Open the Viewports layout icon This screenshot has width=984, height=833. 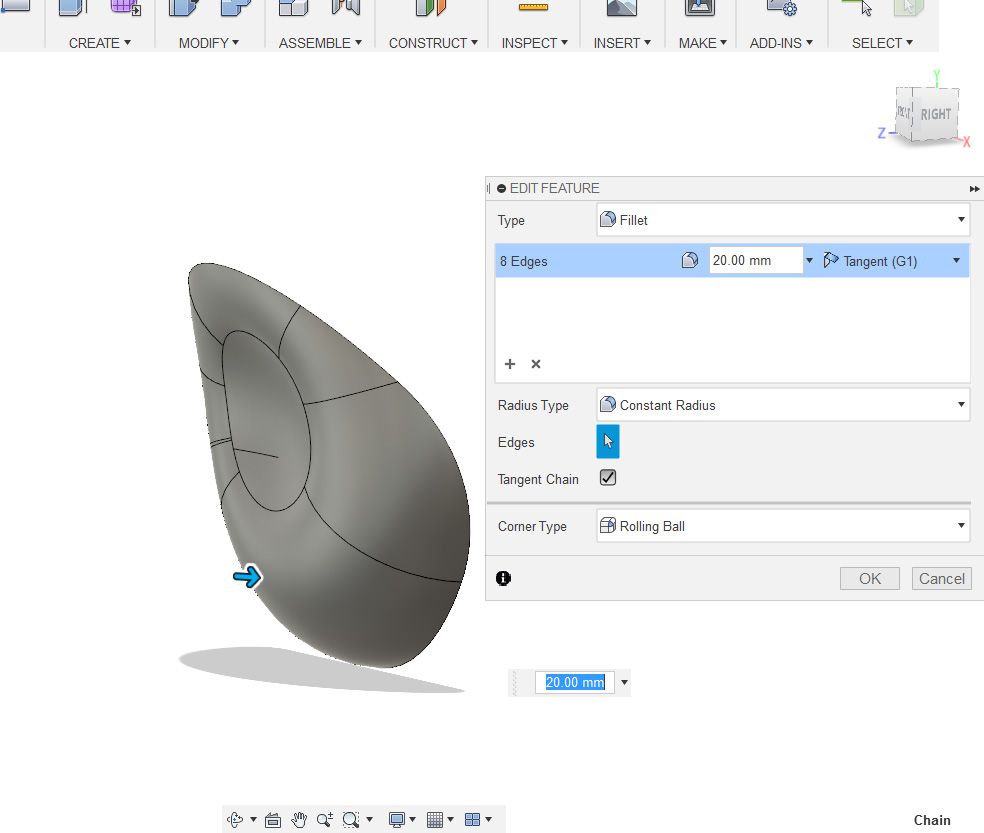coord(472,819)
